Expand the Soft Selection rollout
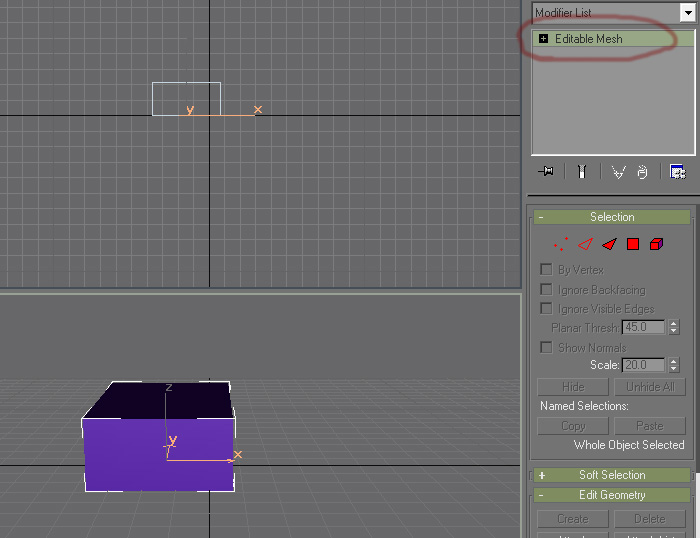The width and height of the screenshot is (700, 538). coord(612,475)
